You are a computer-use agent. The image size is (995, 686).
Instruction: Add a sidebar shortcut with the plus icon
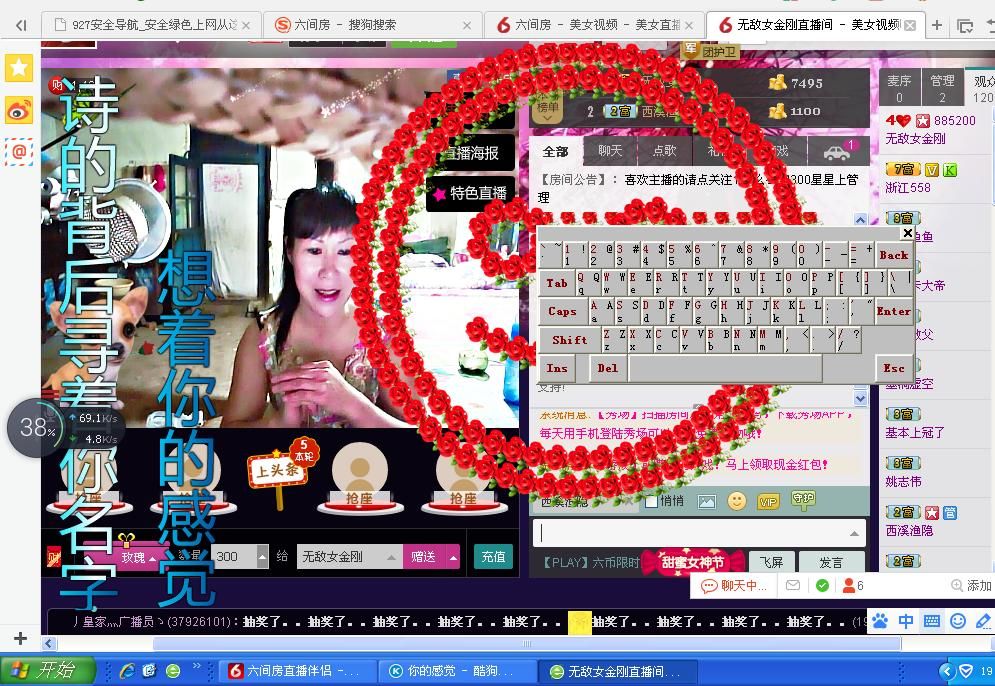20,638
